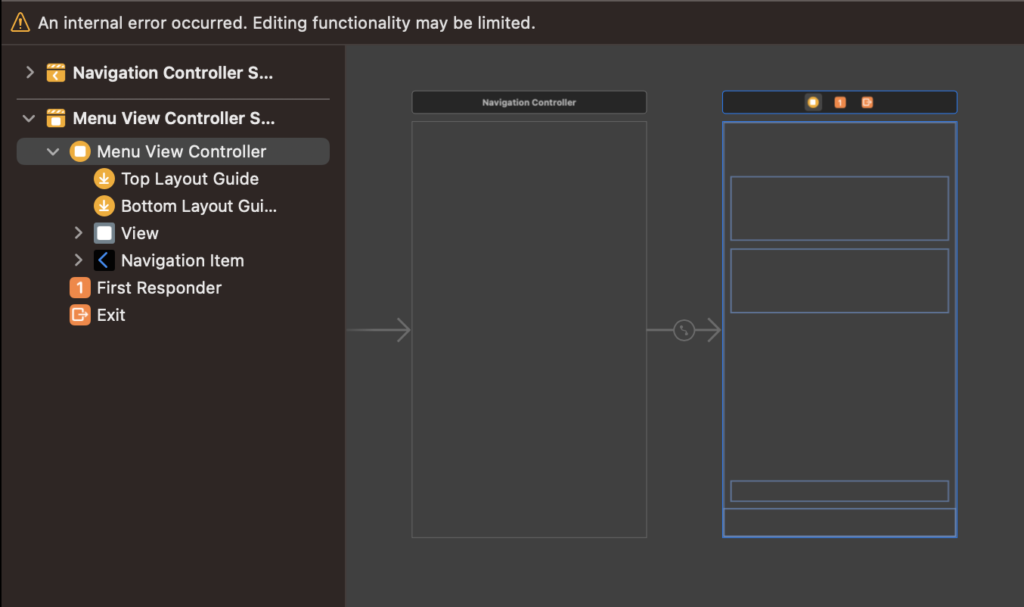Viewport: 1024px width, 607px height.
Task: Select the upper large subview in Menu scene
Action: pyautogui.click(x=839, y=208)
